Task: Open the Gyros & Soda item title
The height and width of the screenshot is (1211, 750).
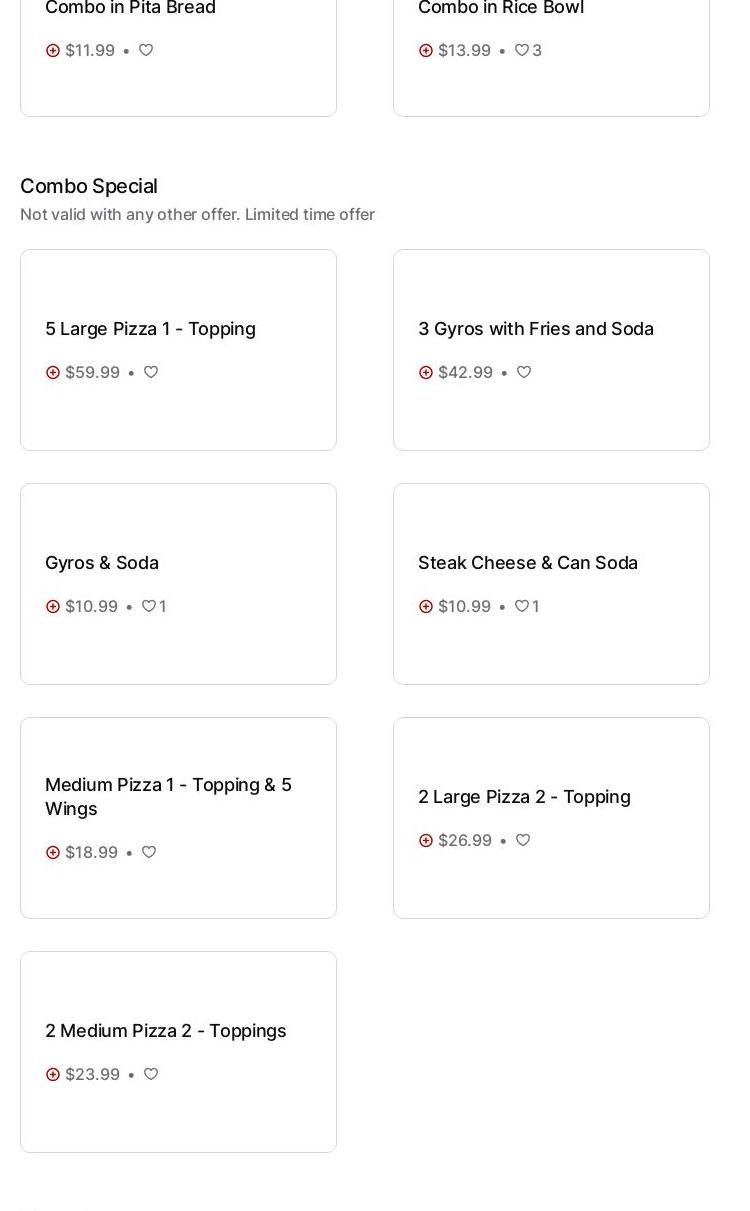Action: click(102, 563)
